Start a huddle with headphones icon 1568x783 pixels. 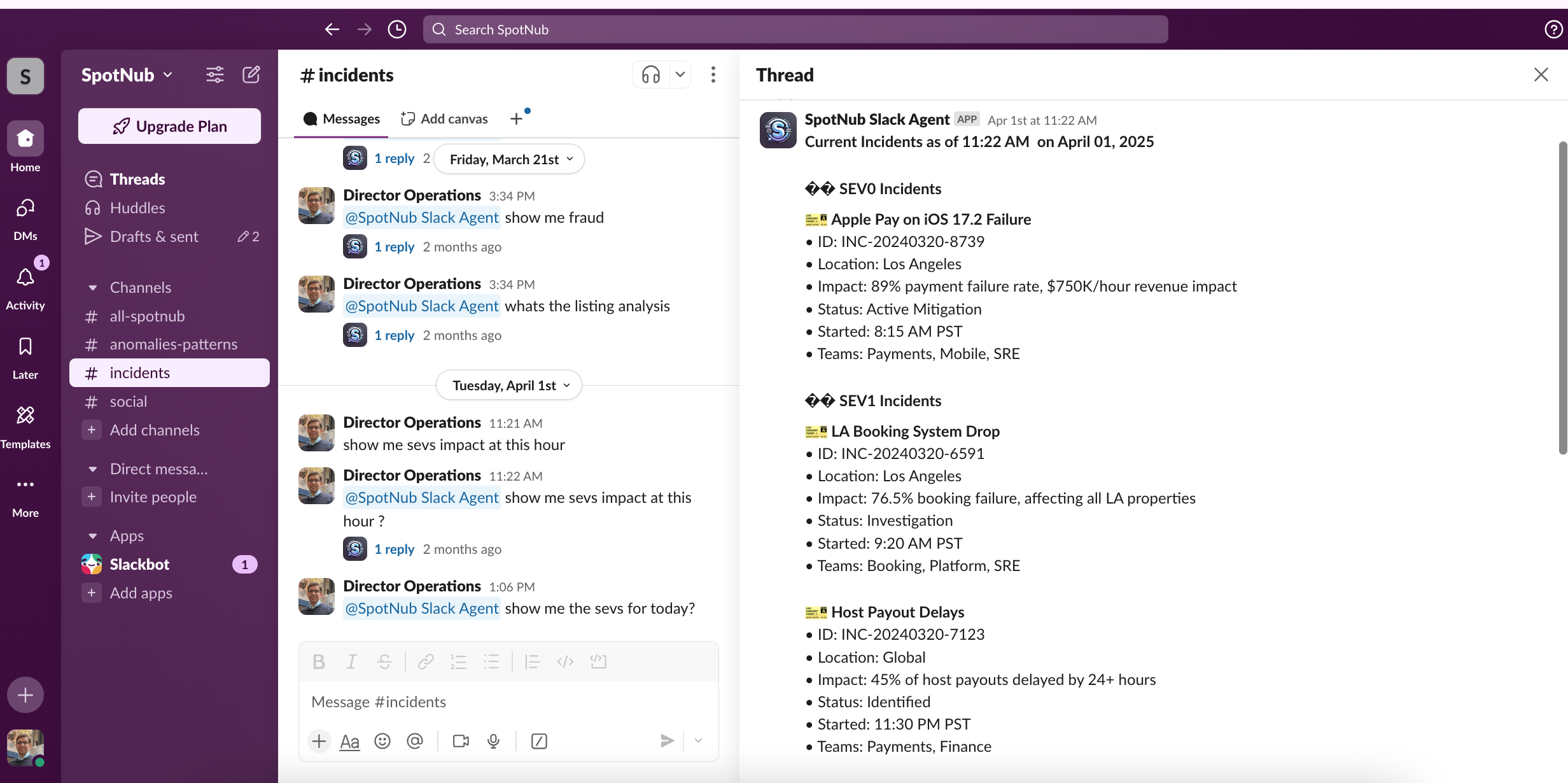pos(650,75)
